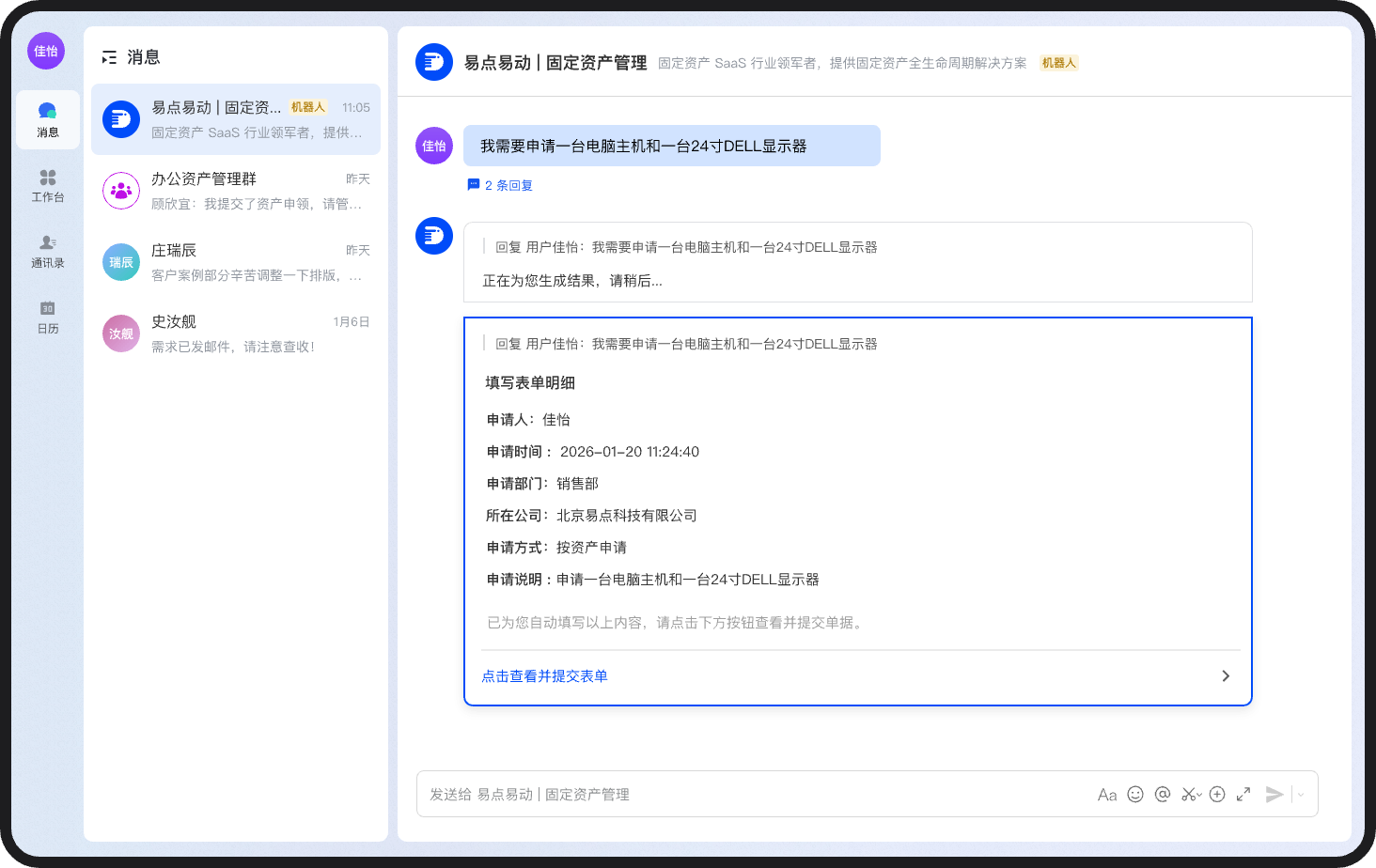1376x868 pixels.
Task: Expand the 2 条回复 thread
Action: pos(500,185)
